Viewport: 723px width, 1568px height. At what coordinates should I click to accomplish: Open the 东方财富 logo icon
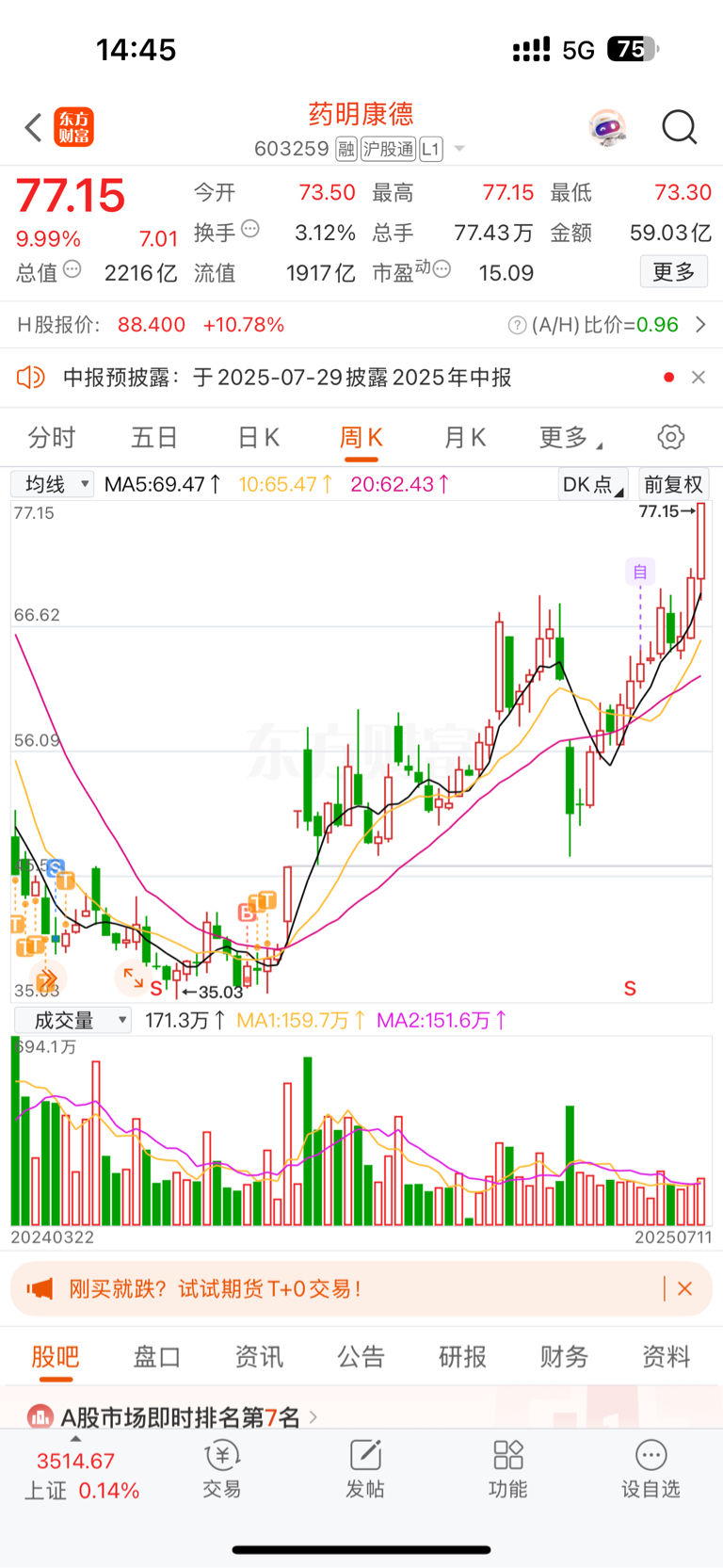click(x=73, y=127)
